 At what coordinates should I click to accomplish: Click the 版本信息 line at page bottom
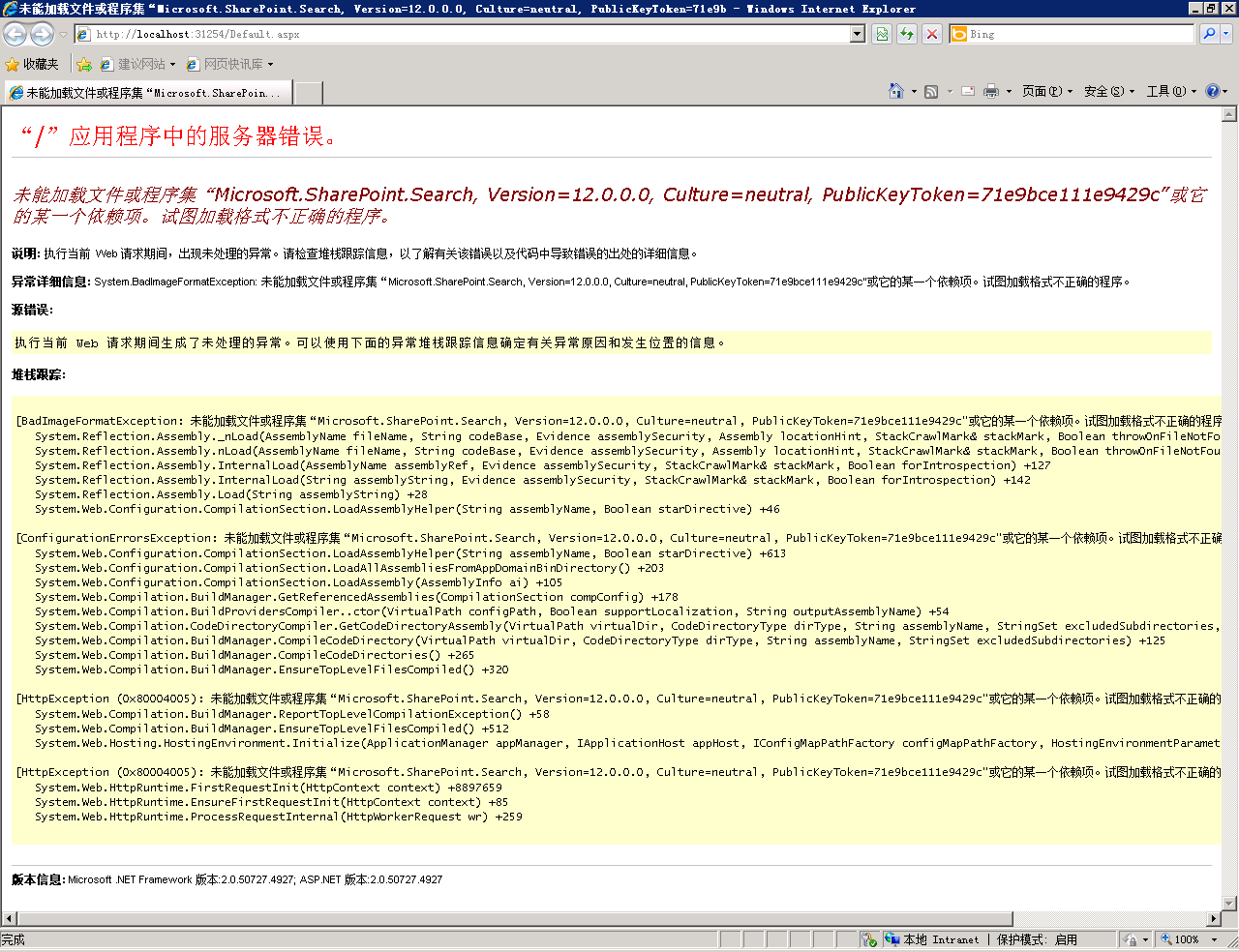(227, 879)
